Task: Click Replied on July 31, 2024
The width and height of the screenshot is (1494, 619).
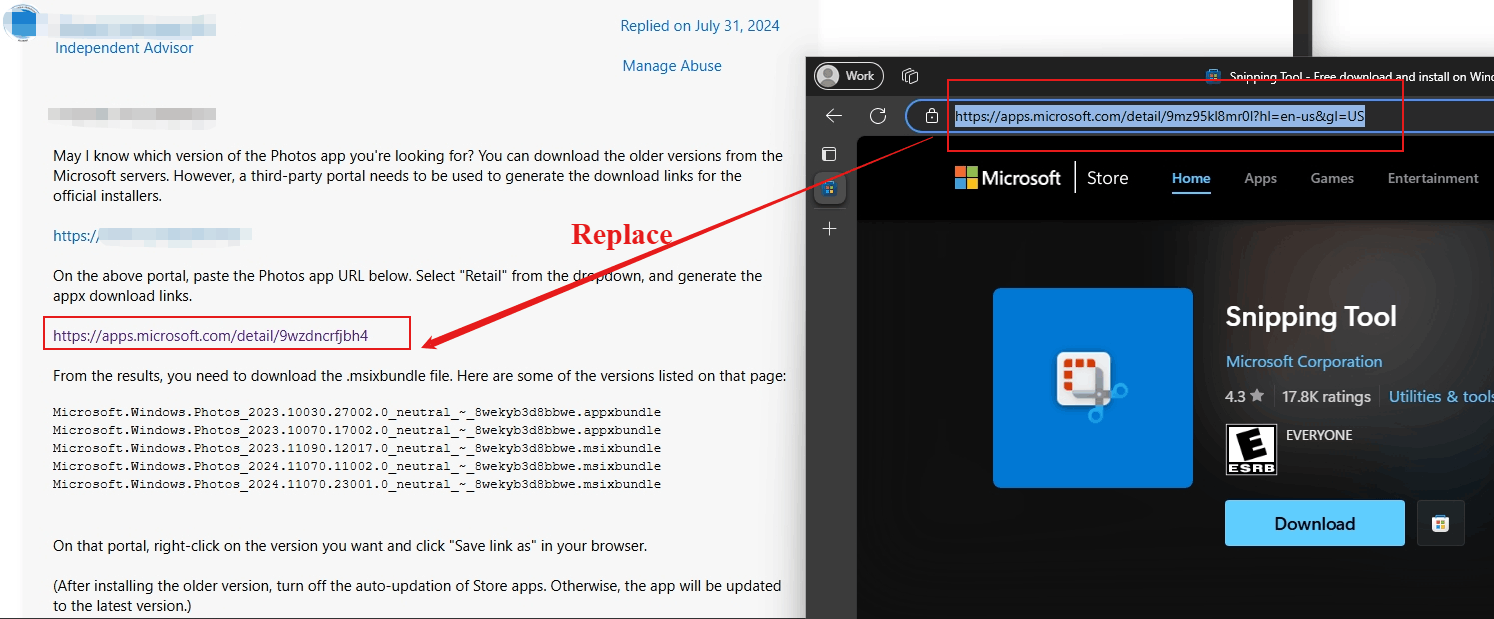Action: 700,26
